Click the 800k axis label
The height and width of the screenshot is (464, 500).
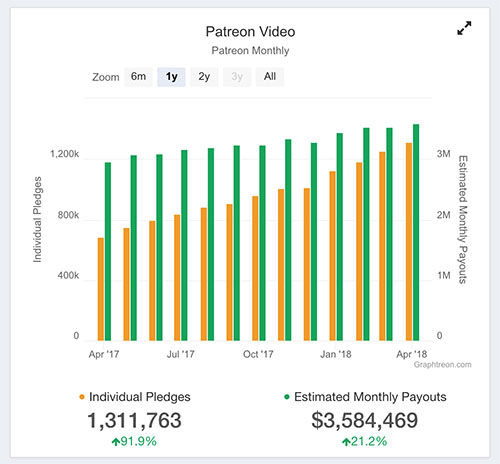pos(68,215)
